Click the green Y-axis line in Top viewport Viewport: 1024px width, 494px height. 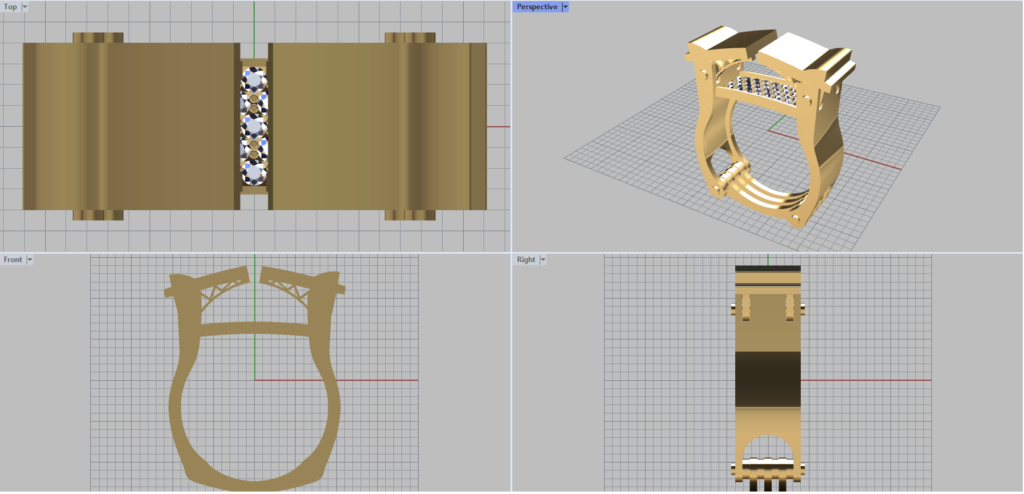click(254, 20)
